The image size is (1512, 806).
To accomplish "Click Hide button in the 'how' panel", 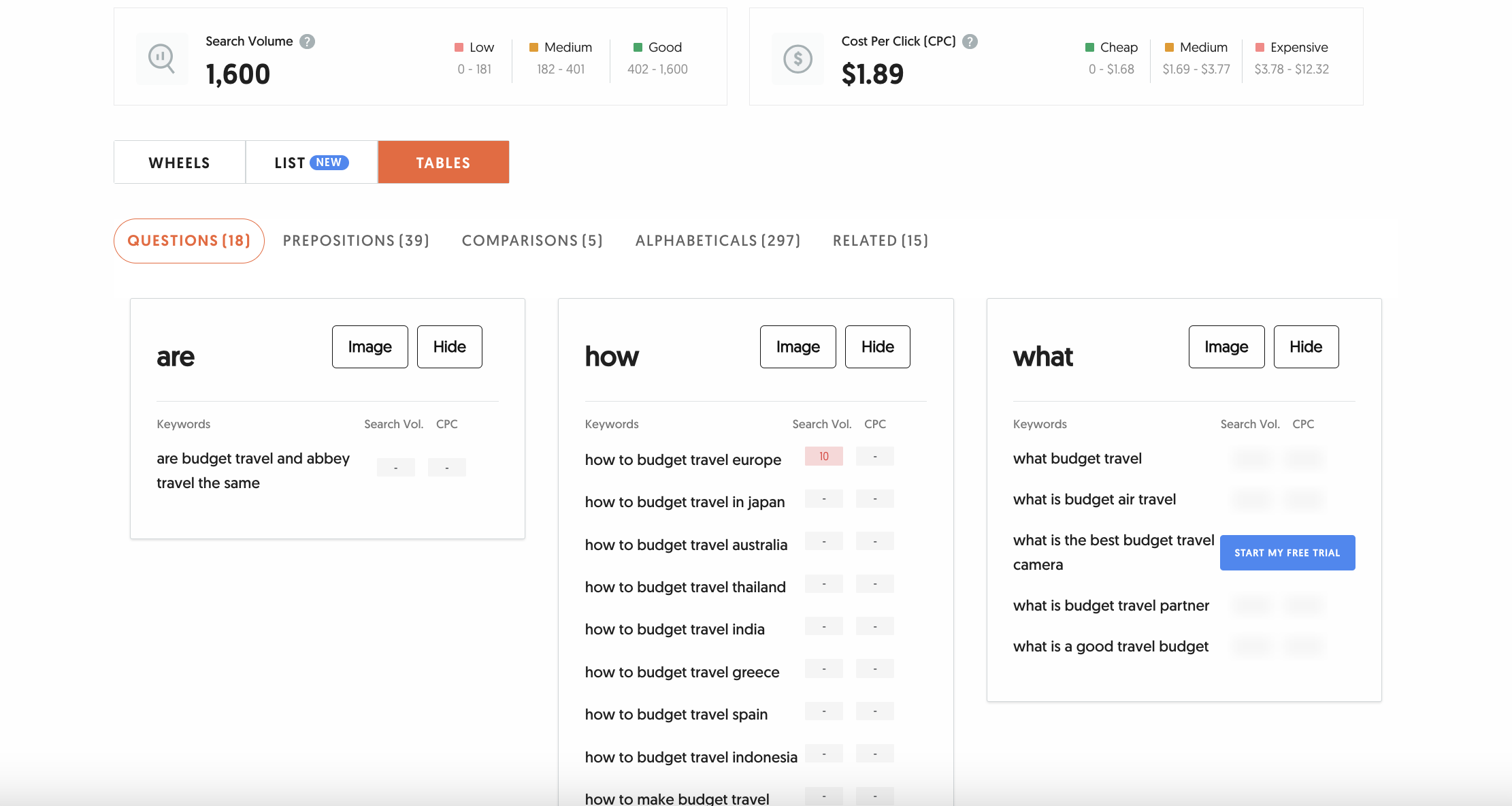I will 877,346.
